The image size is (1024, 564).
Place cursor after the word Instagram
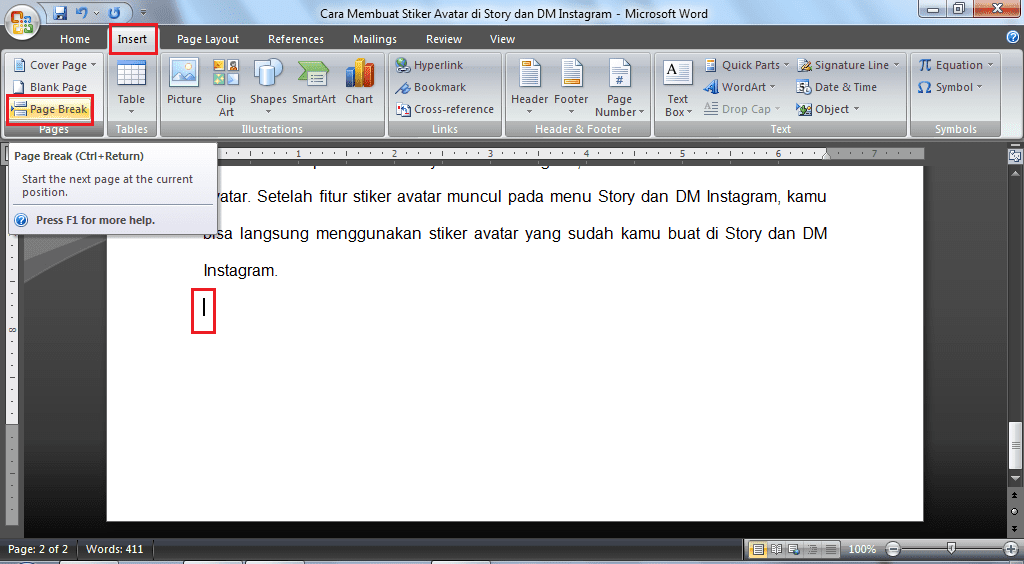(278, 270)
